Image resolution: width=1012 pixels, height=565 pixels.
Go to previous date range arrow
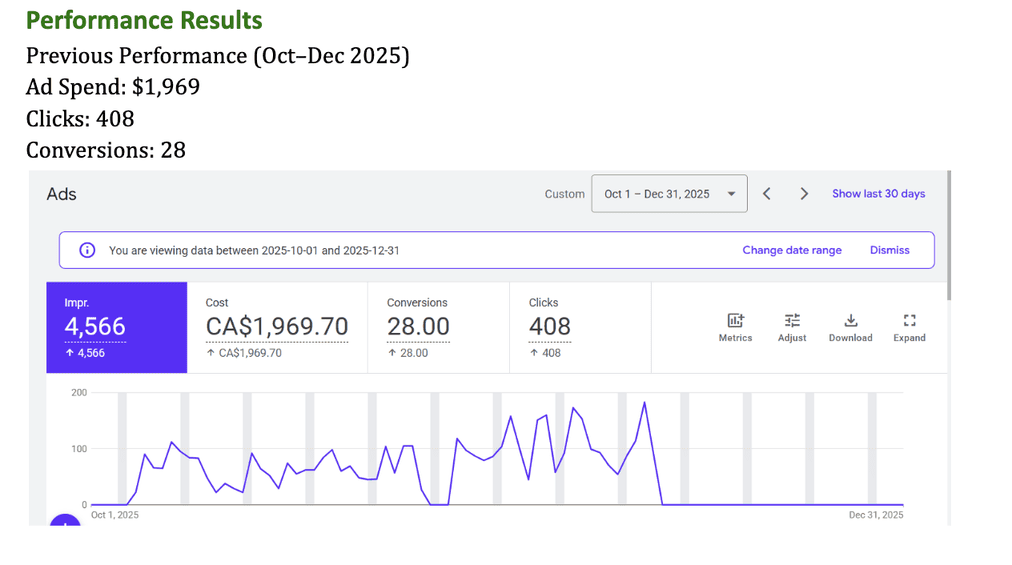click(767, 194)
